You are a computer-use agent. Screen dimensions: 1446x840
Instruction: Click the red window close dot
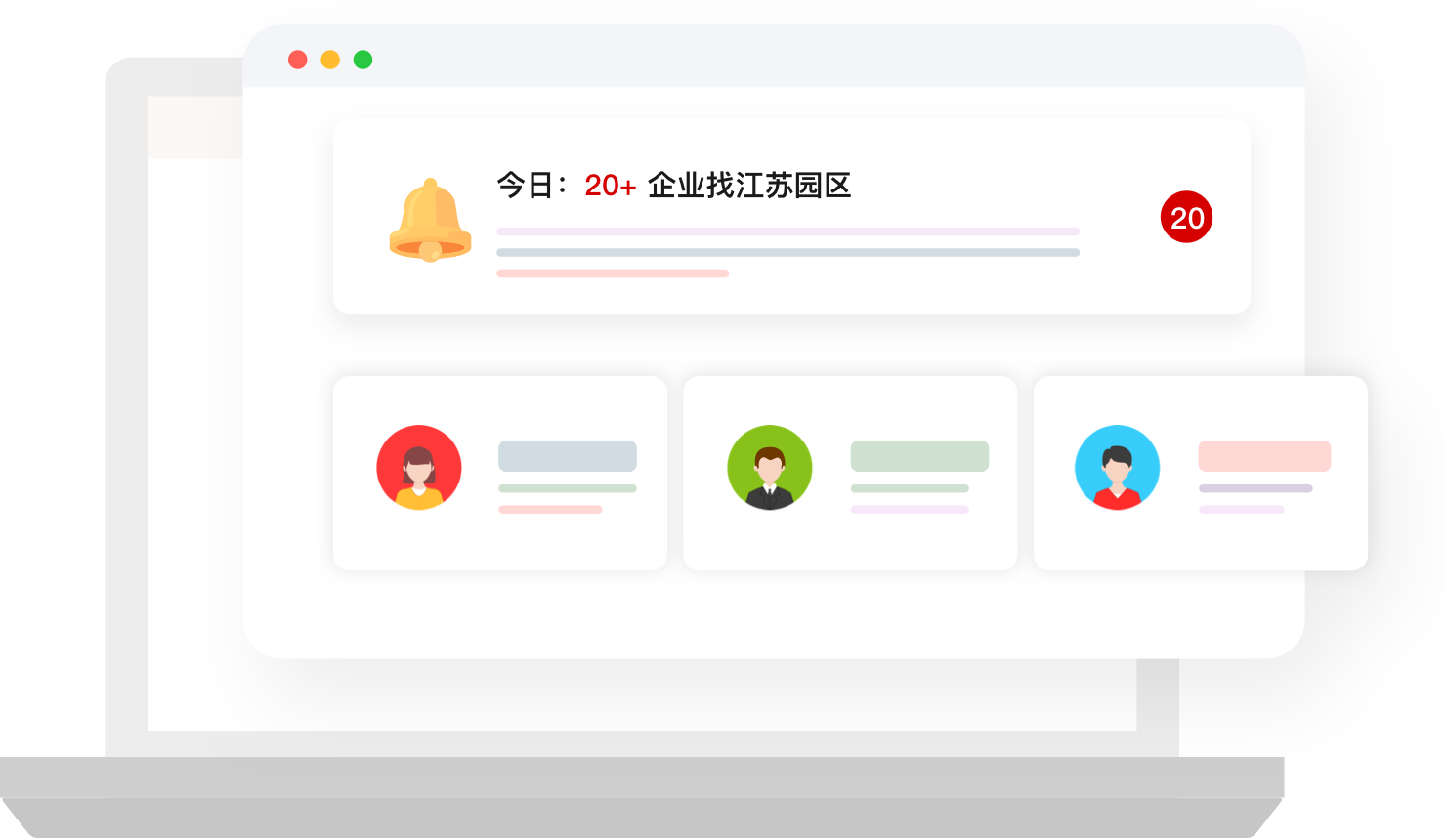[x=298, y=60]
